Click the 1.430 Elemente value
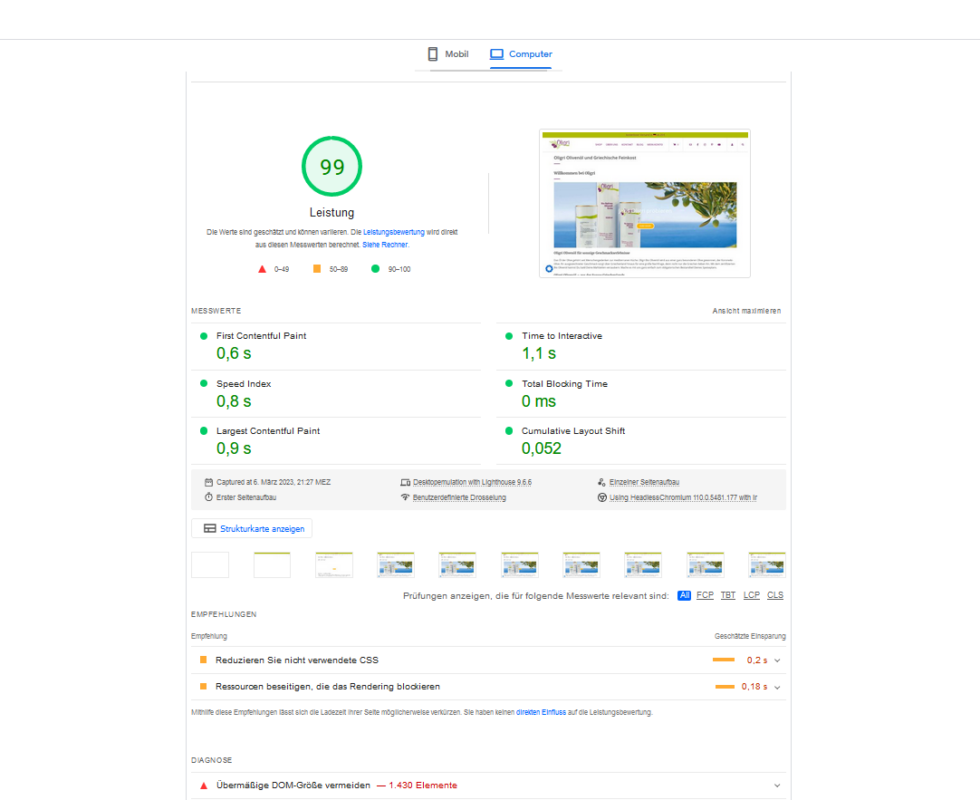Image resolution: width=980 pixels, height=800 pixels. (x=423, y=786)
